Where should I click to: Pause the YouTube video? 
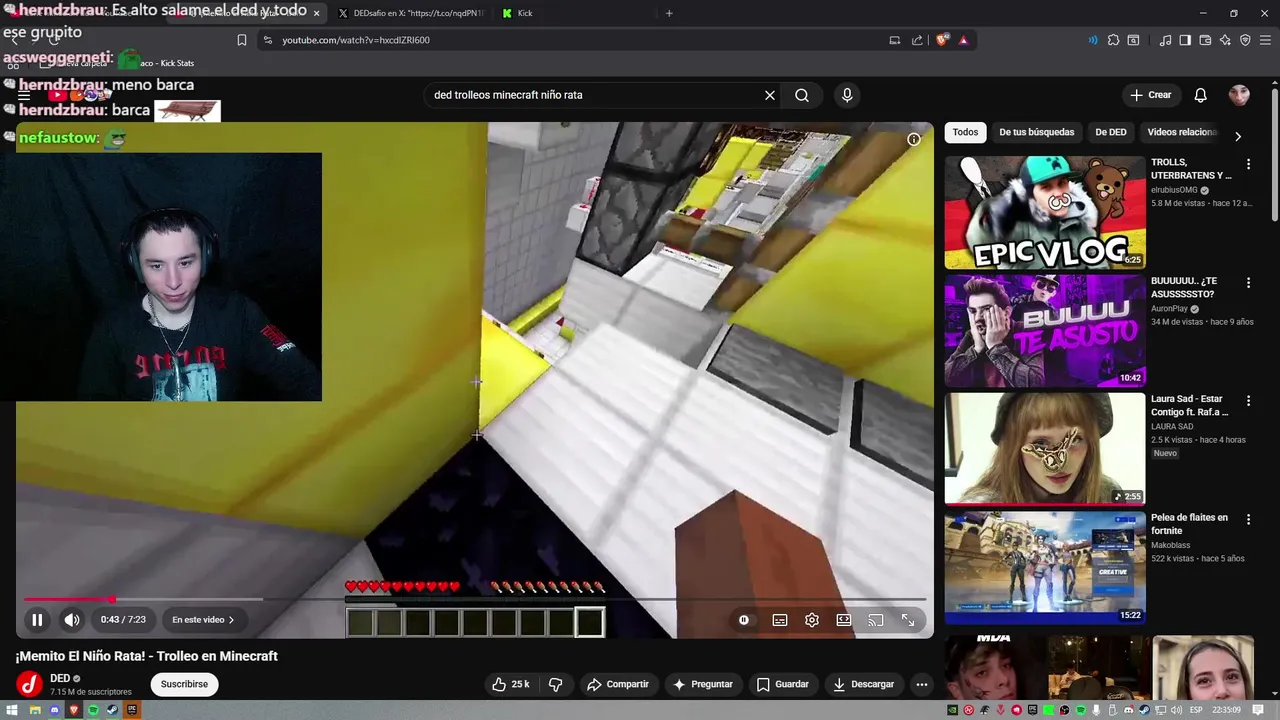[x=37, y=620]
